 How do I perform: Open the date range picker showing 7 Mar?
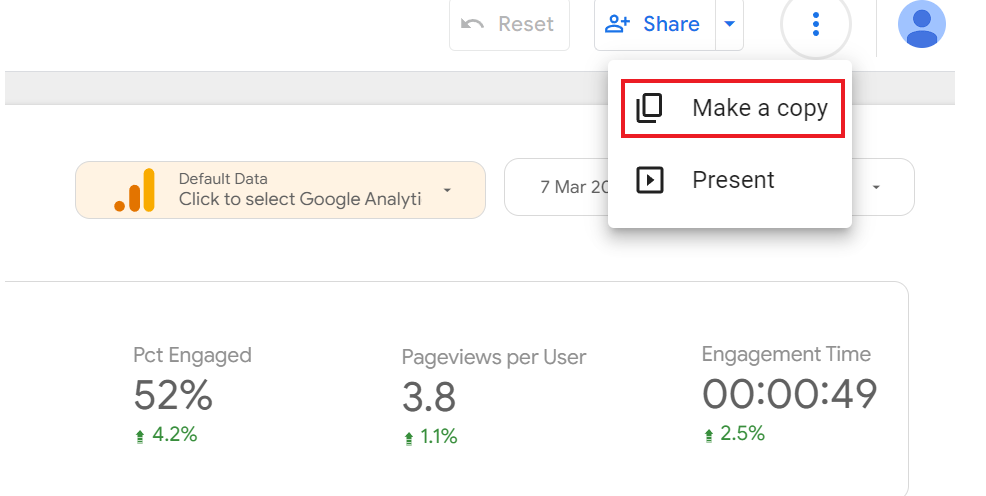[709, 187]
